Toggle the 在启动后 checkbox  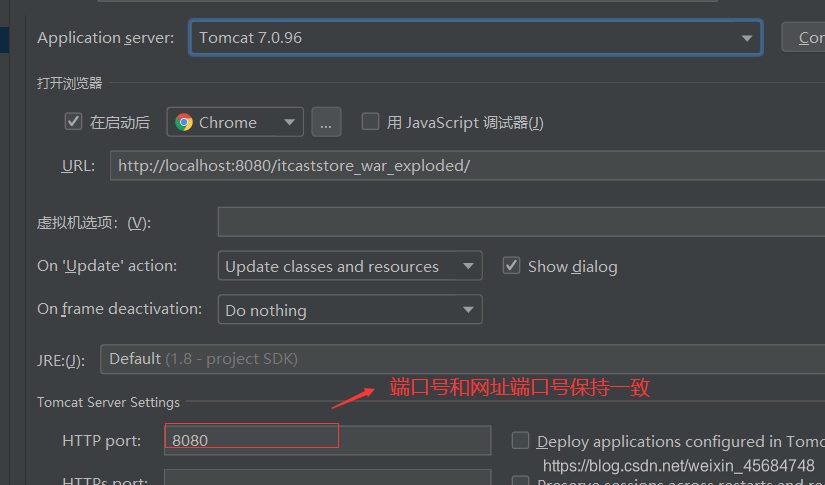point(73,122)
